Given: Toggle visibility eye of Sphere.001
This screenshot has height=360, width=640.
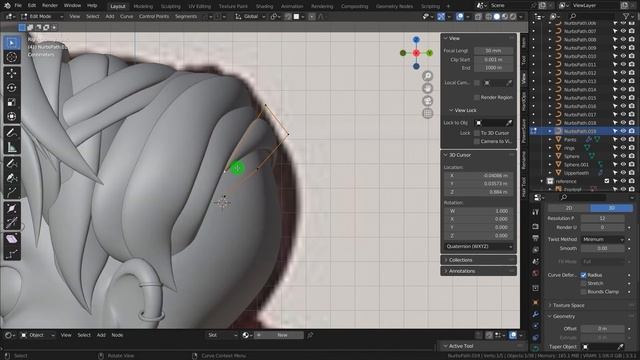Looking at the screenshot, I should coord(623,164).
